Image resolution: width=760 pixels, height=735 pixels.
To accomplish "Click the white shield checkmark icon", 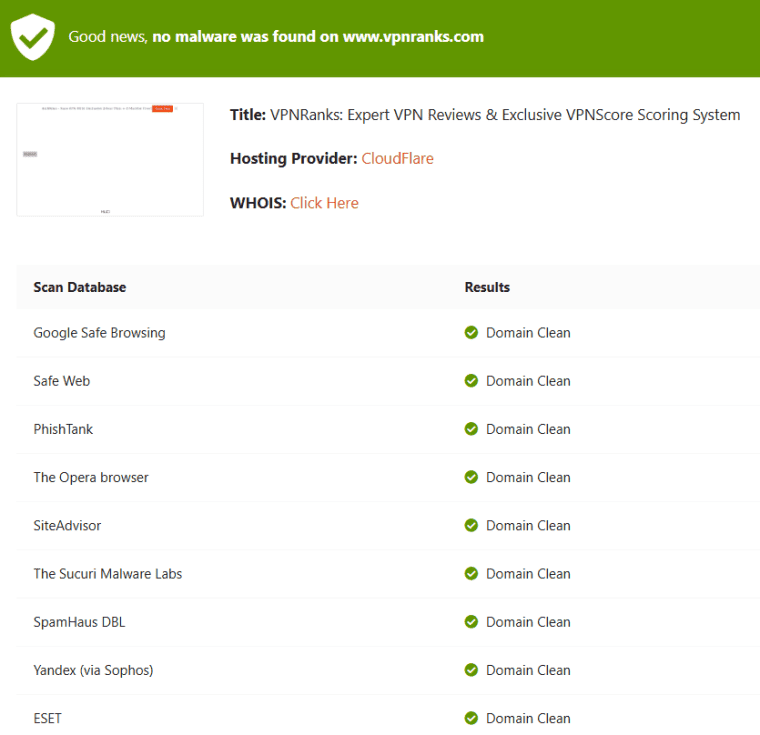I will 32,37.
